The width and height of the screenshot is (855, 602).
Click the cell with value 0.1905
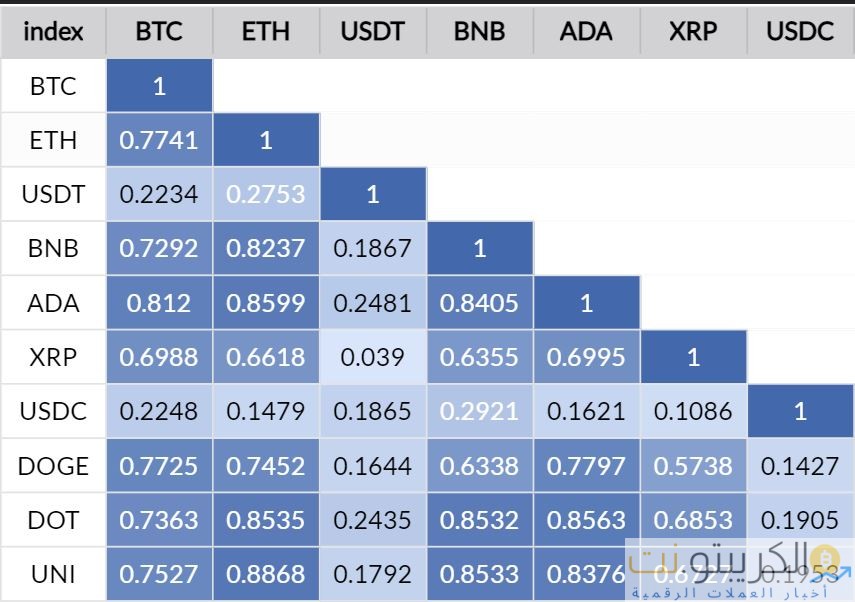click(x=800, y=520)
